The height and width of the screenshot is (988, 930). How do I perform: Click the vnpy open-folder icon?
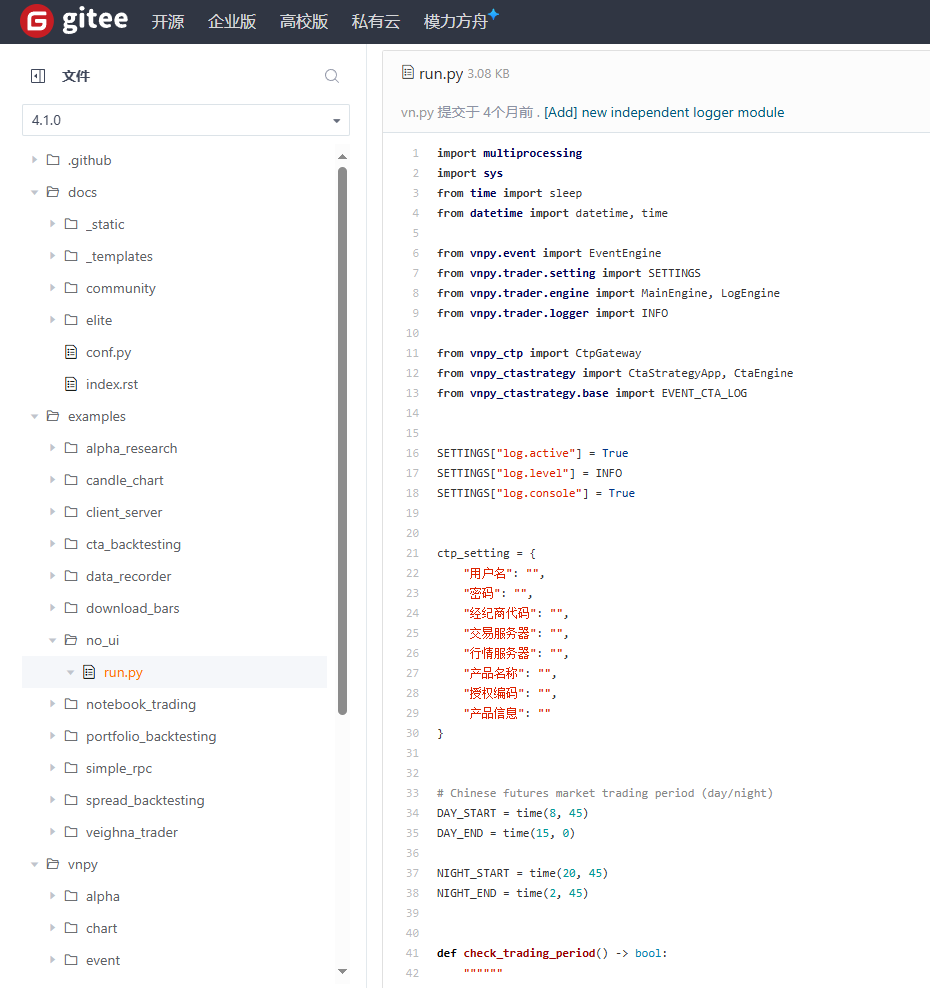point(54,864)
